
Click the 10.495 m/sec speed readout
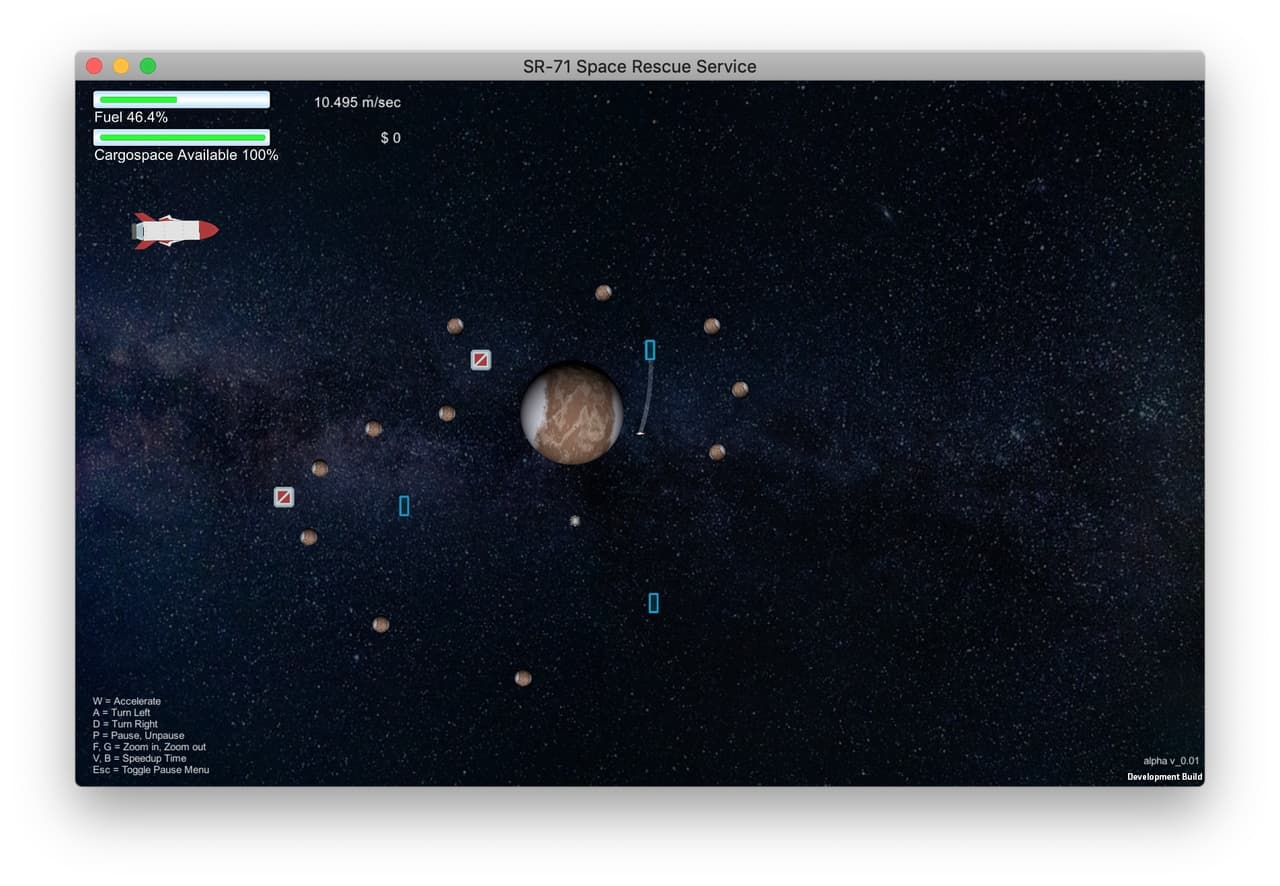357,102
